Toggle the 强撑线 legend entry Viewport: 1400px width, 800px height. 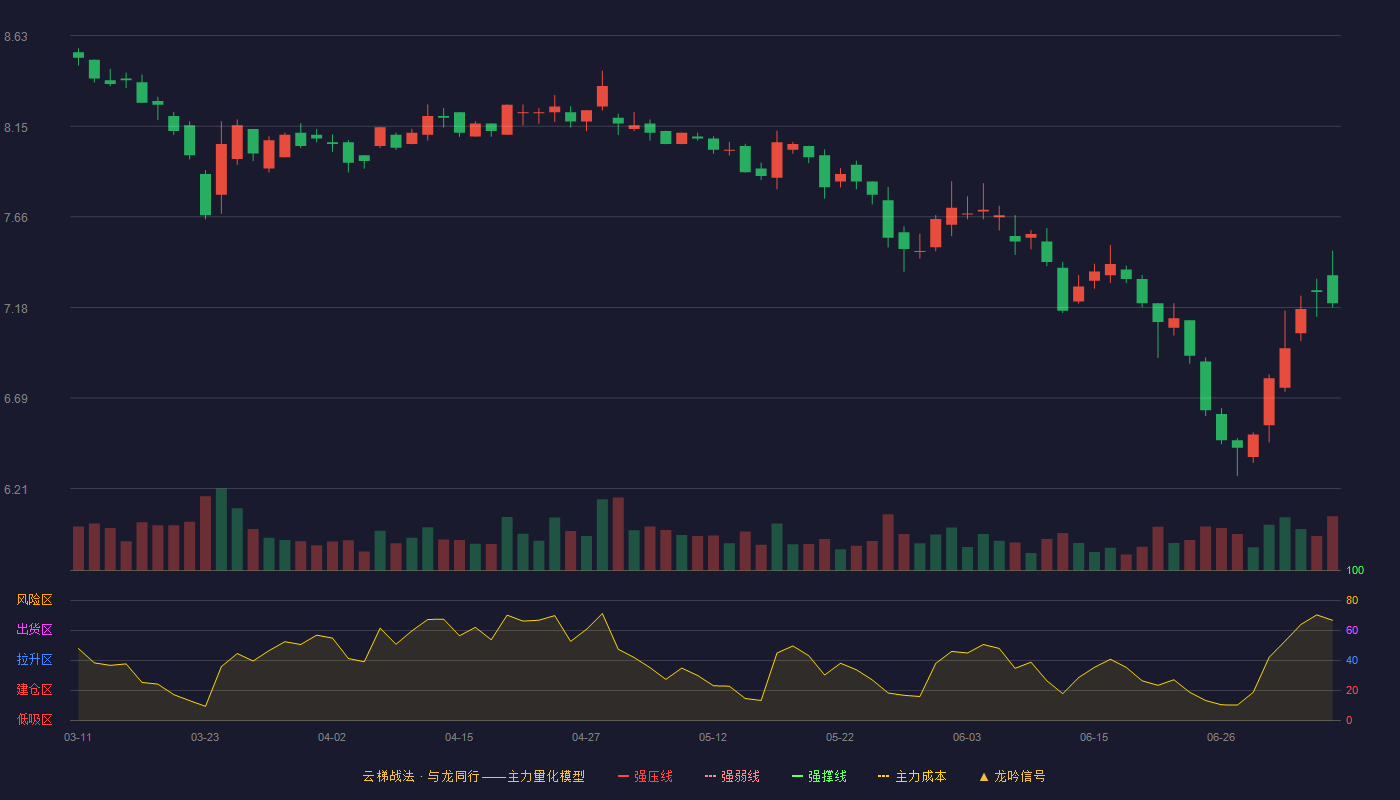tap(819, 776)
